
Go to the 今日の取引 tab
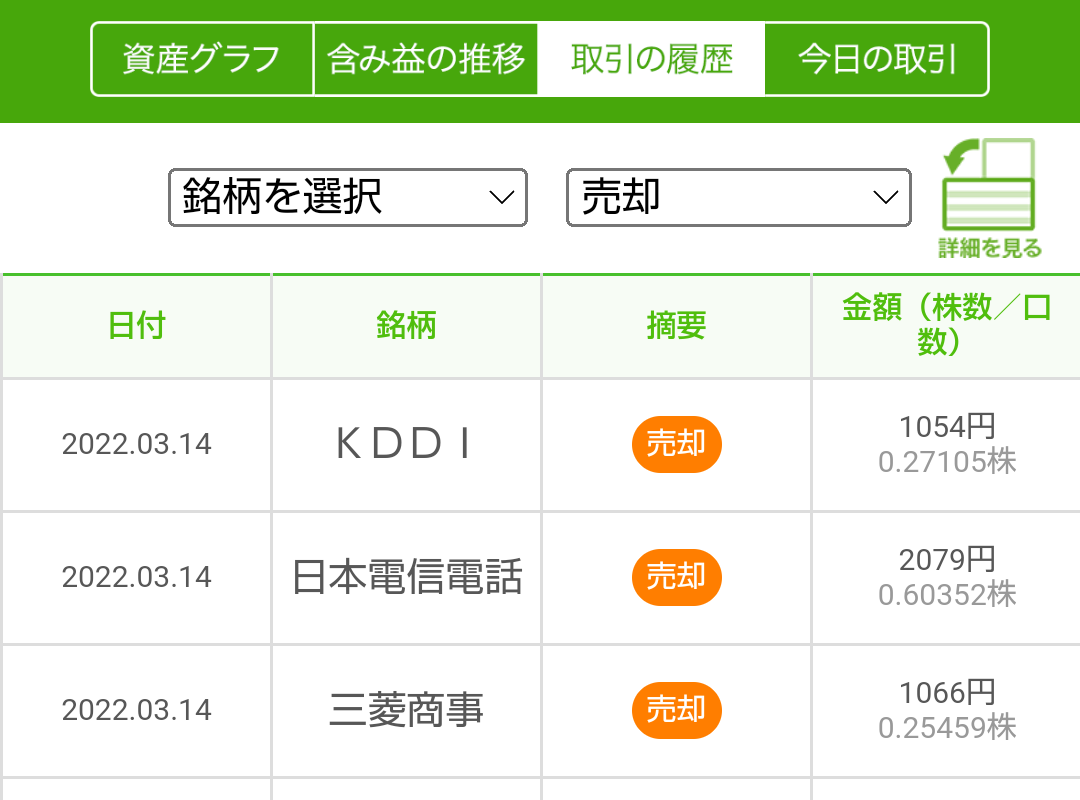click(876, 59)
